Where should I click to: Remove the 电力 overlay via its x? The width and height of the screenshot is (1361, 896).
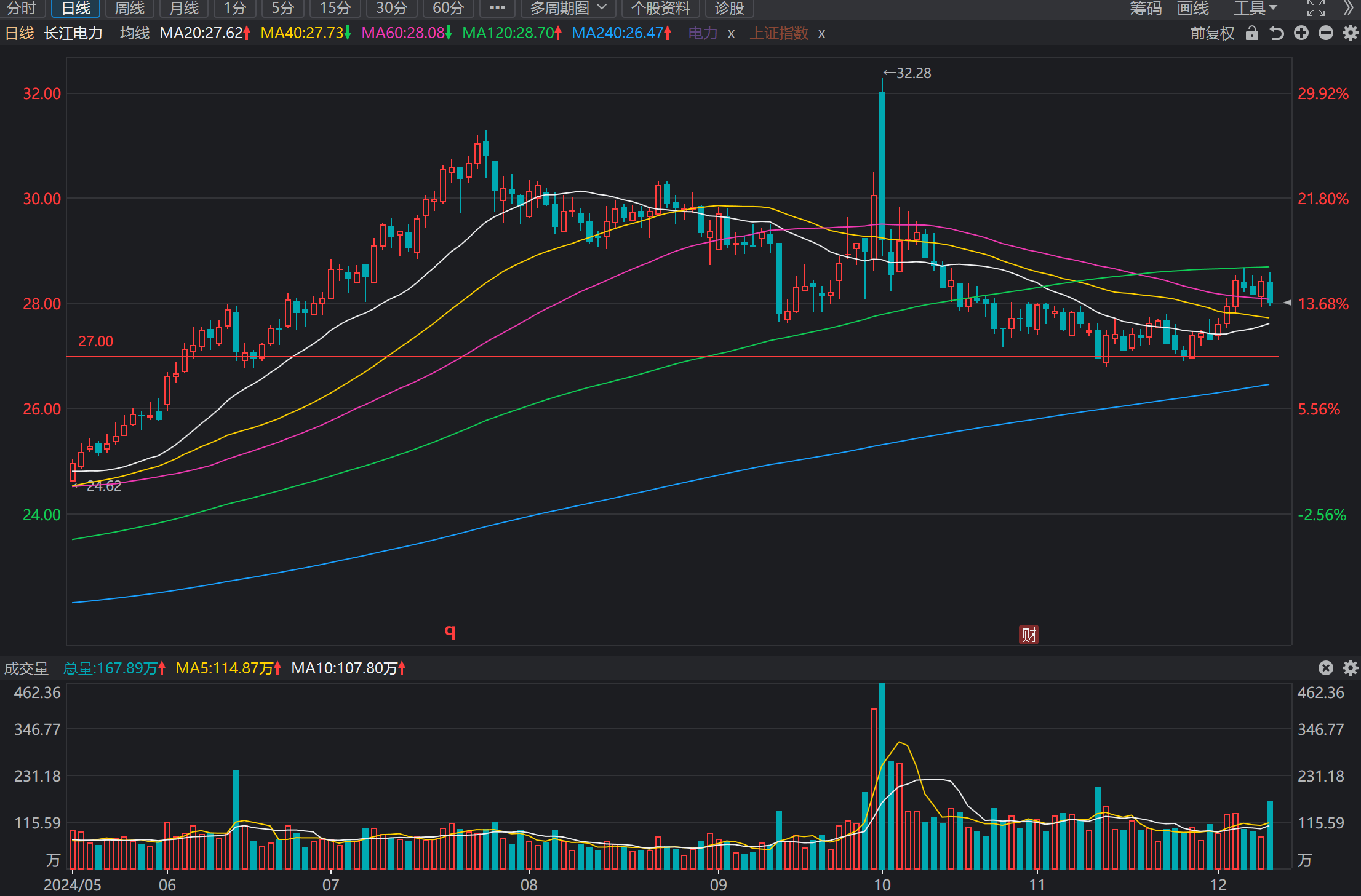click(731, 33)
